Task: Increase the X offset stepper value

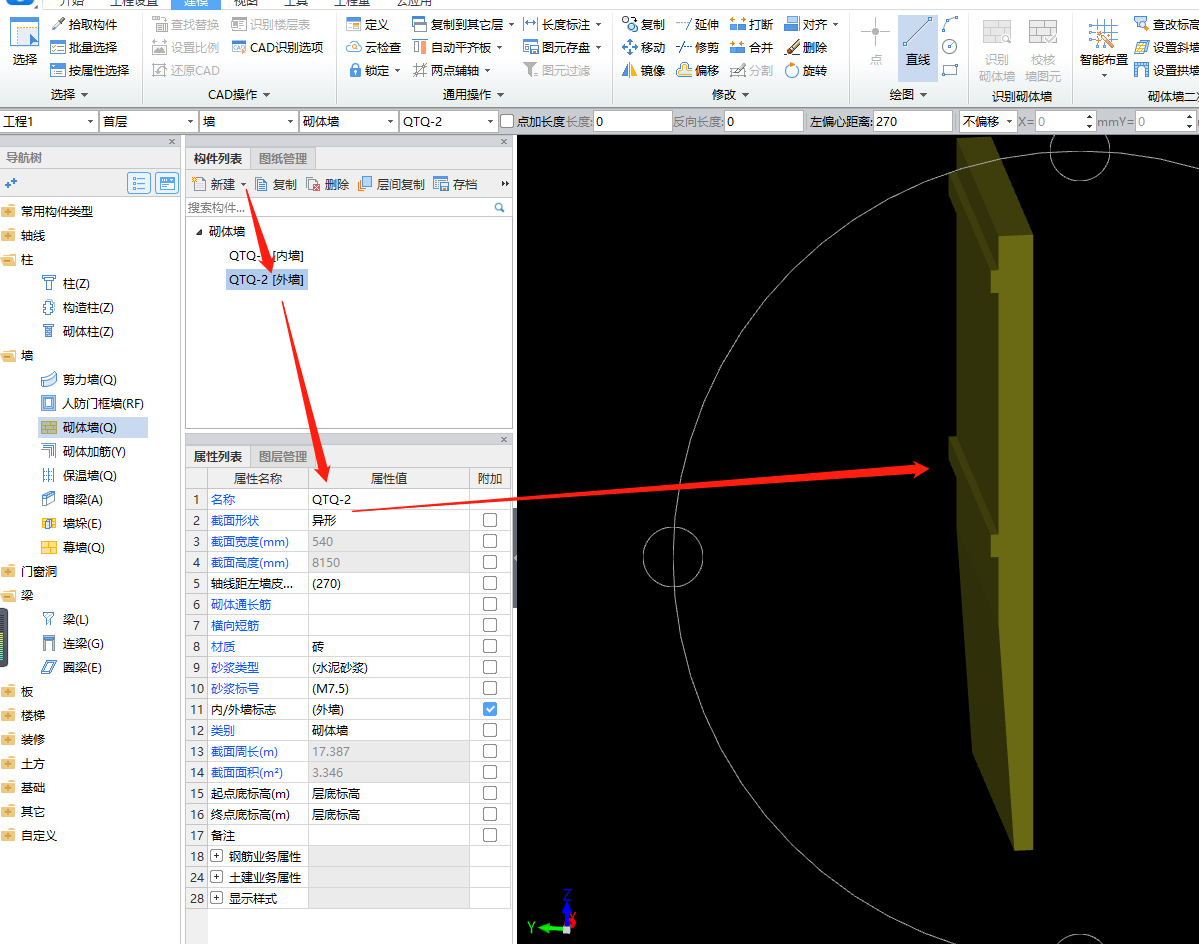Action: pyautogui.click(x=1089, y=117)
